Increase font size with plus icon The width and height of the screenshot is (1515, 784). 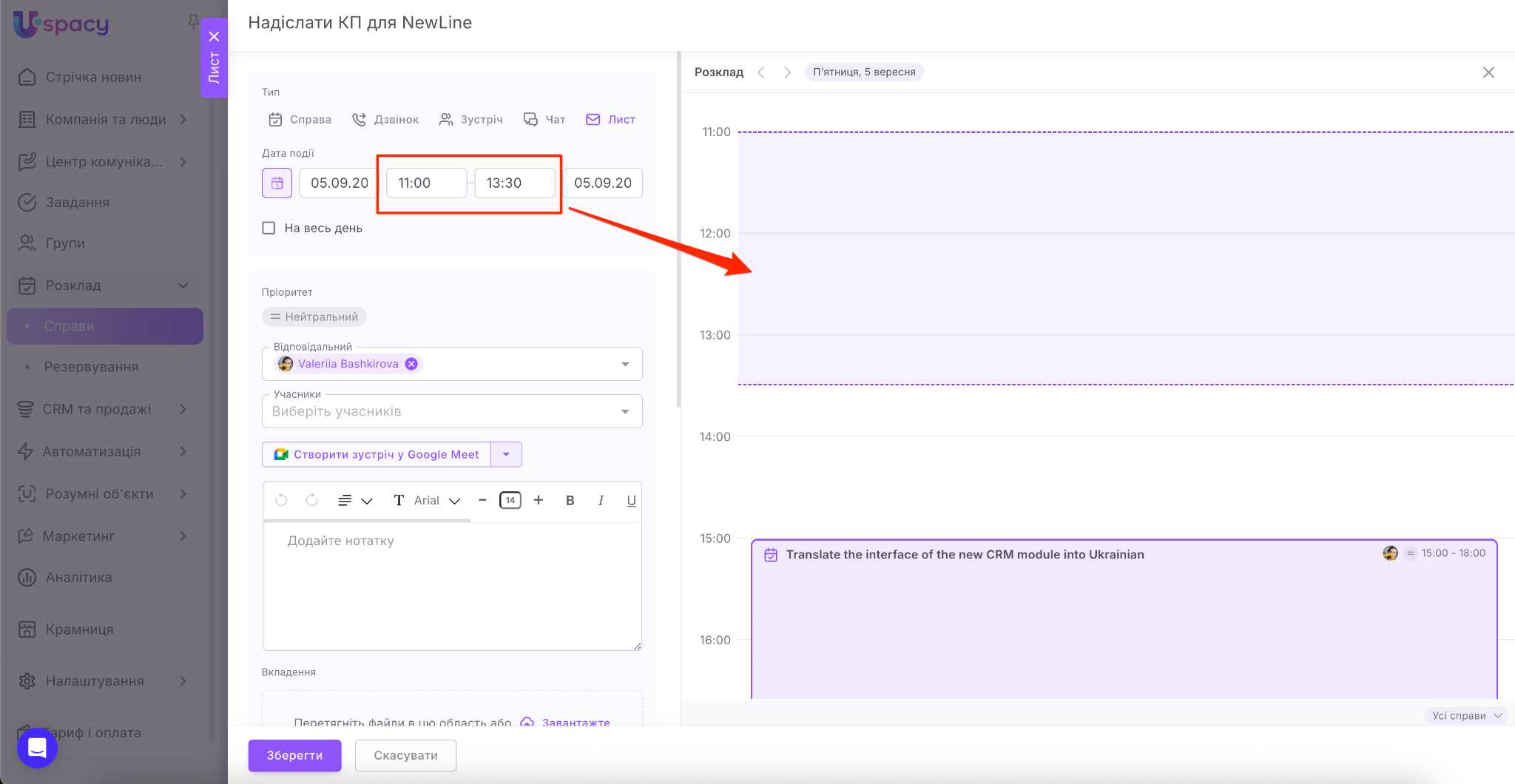tap(539, 501)
